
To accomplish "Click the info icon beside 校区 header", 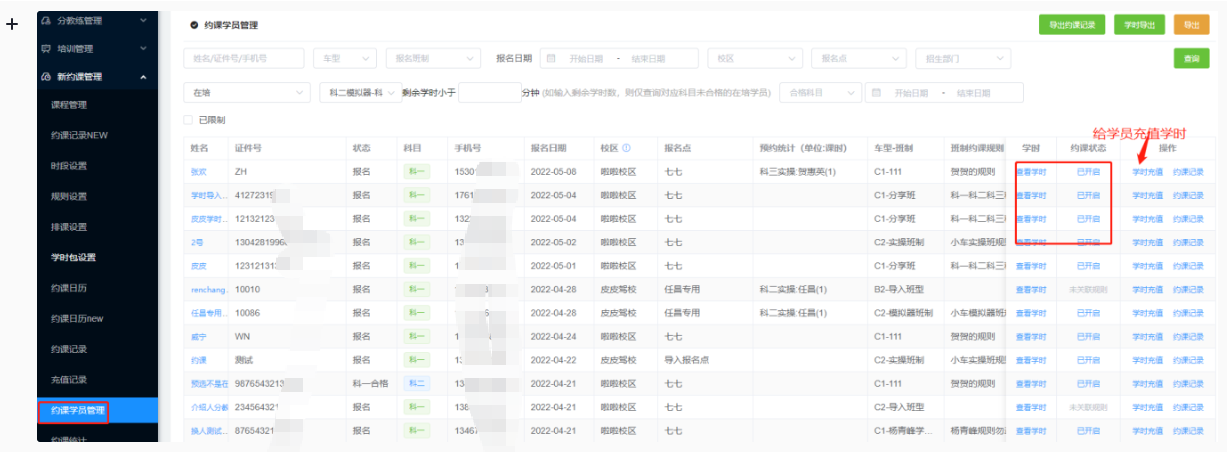I will [x=626, y=148].
